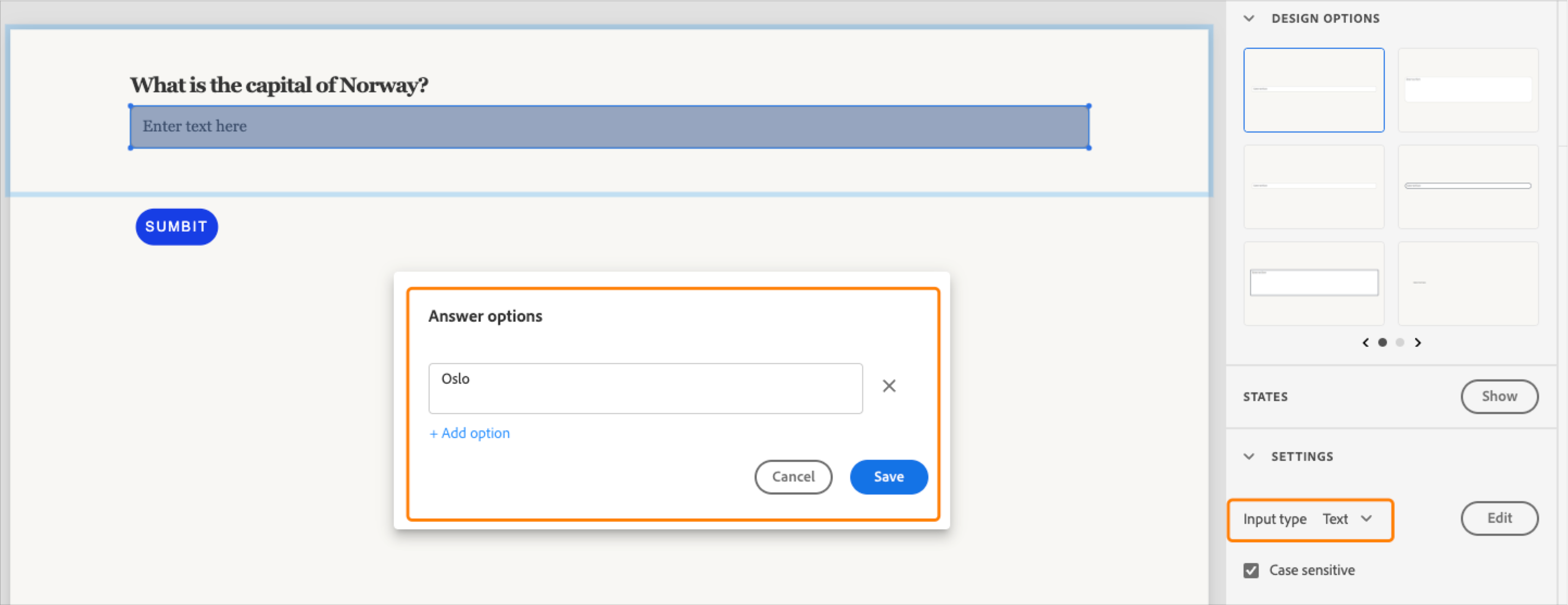The width and height of the screenshot is (1568, 605).
Task: Select the second pagination dot
Action: pyautogui.click(x=1400, y=342)
